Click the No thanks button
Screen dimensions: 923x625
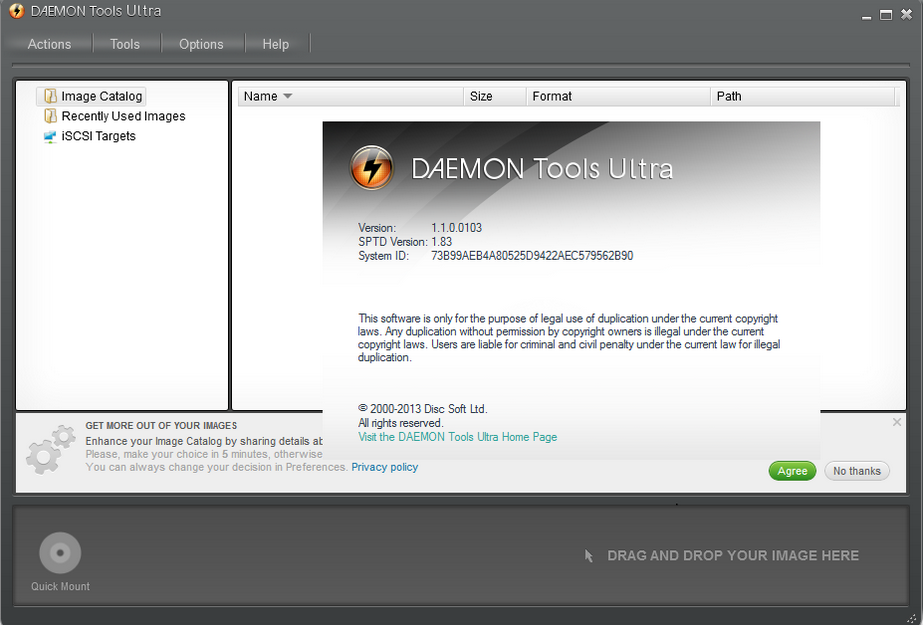click(x=857, y=471)
